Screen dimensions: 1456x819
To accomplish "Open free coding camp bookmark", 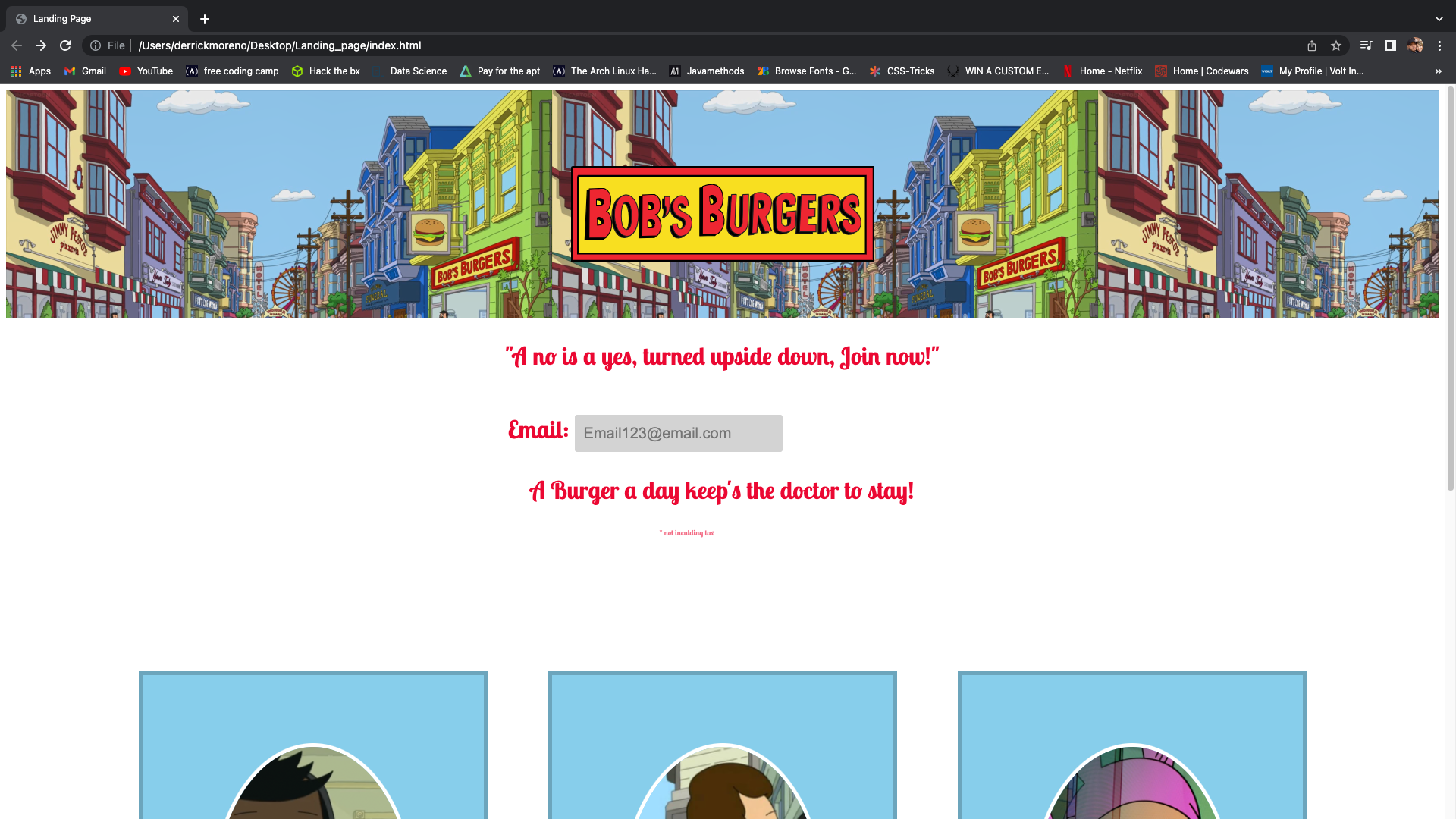I will (x=233, y=71).
